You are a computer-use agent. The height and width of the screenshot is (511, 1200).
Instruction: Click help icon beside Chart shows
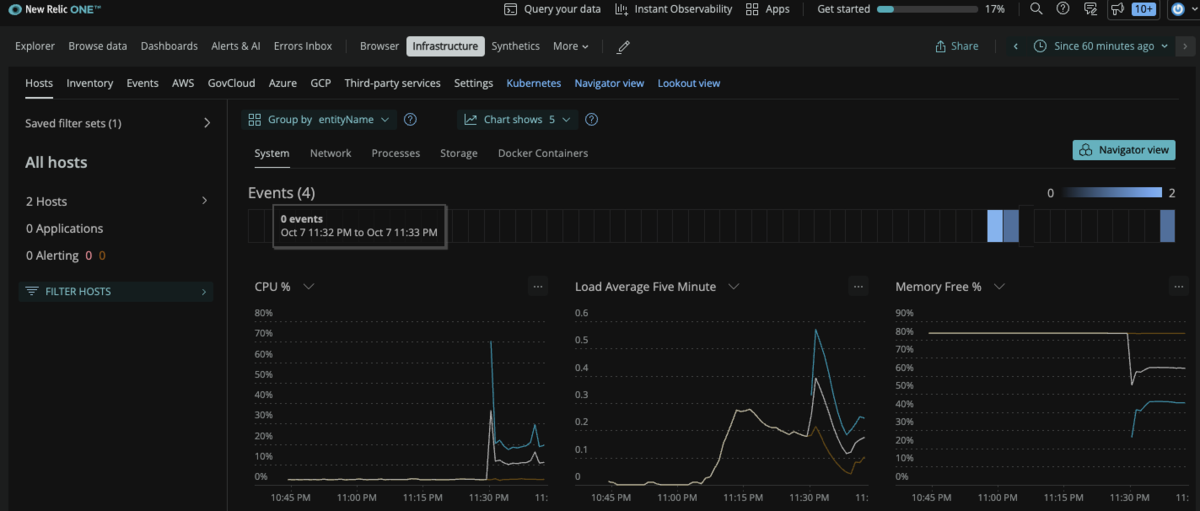pos(592,119)
